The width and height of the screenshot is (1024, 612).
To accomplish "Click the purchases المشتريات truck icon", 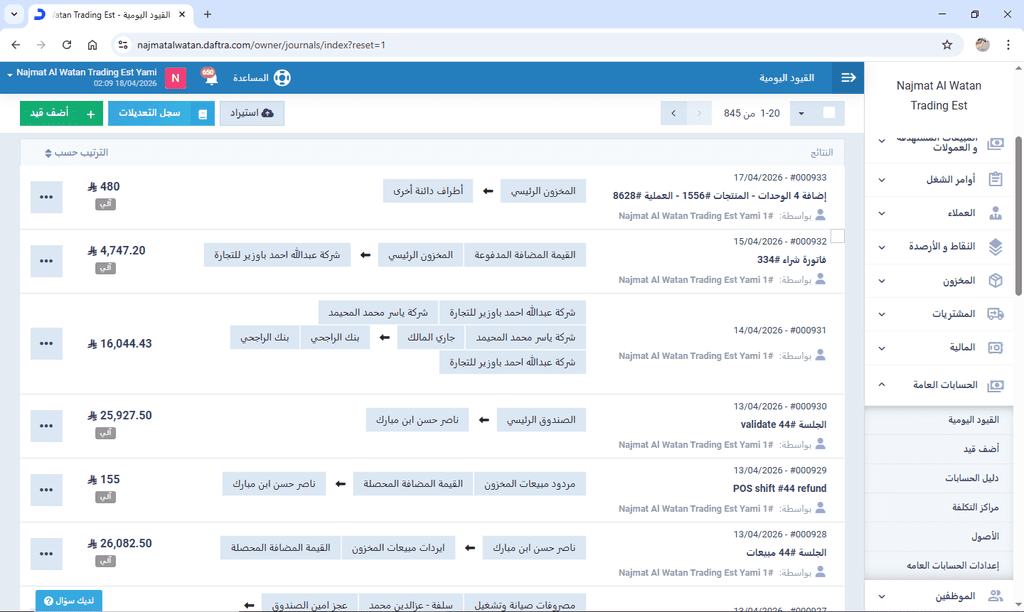I will pos(995,314).
